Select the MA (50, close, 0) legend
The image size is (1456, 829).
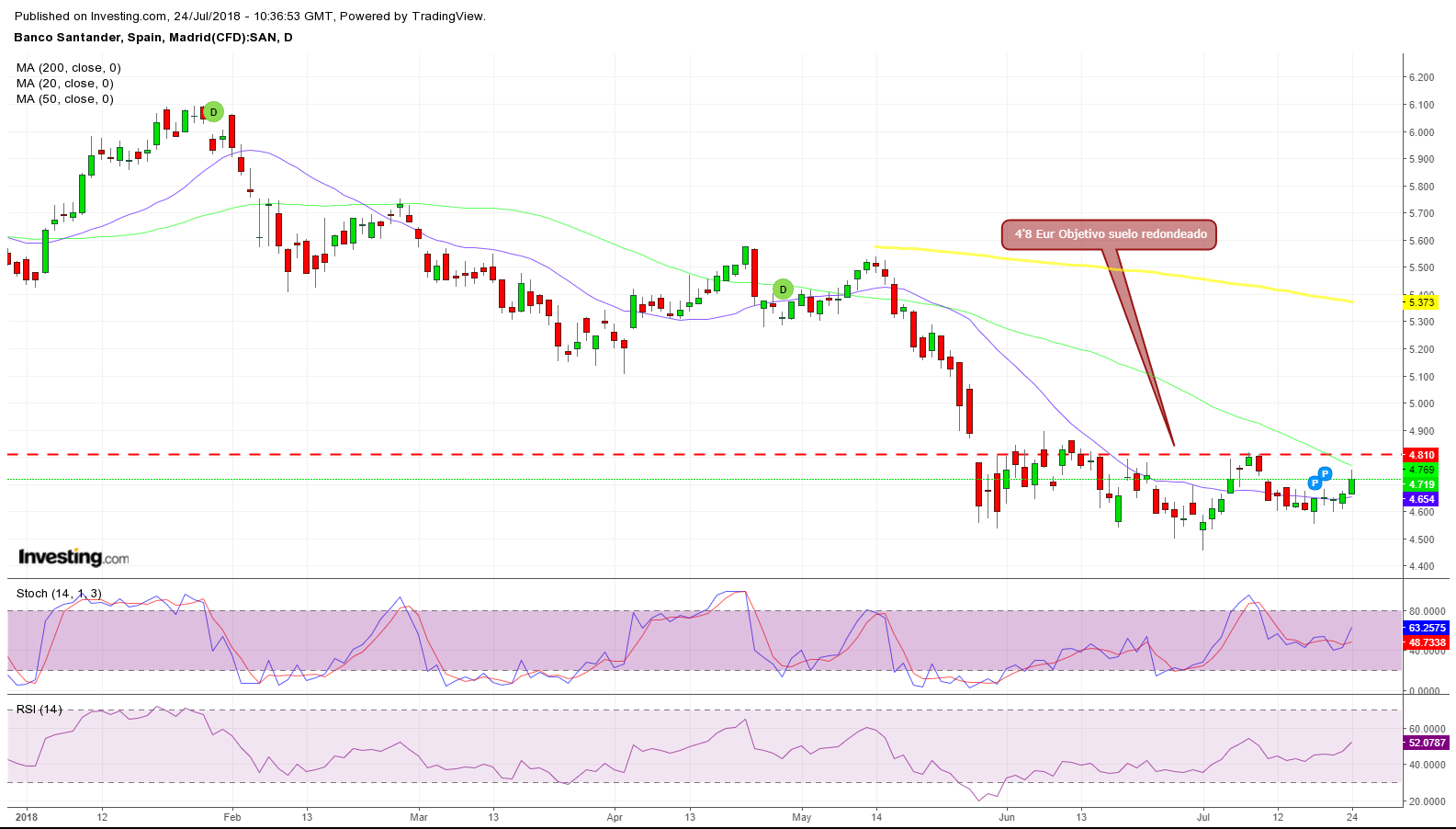click(64, 99)
